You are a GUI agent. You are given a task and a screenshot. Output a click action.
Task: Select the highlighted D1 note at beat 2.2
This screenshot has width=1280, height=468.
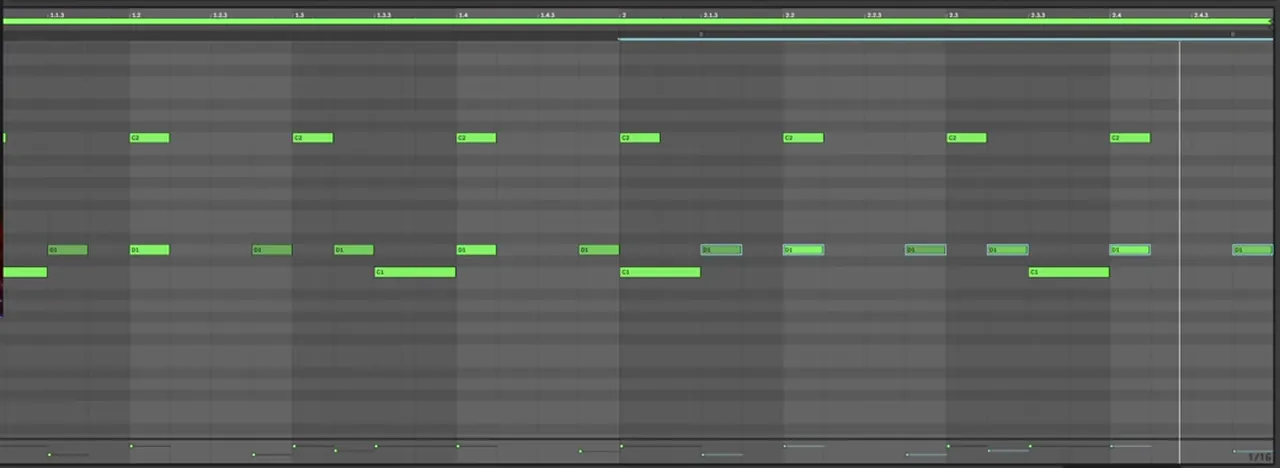804,250
